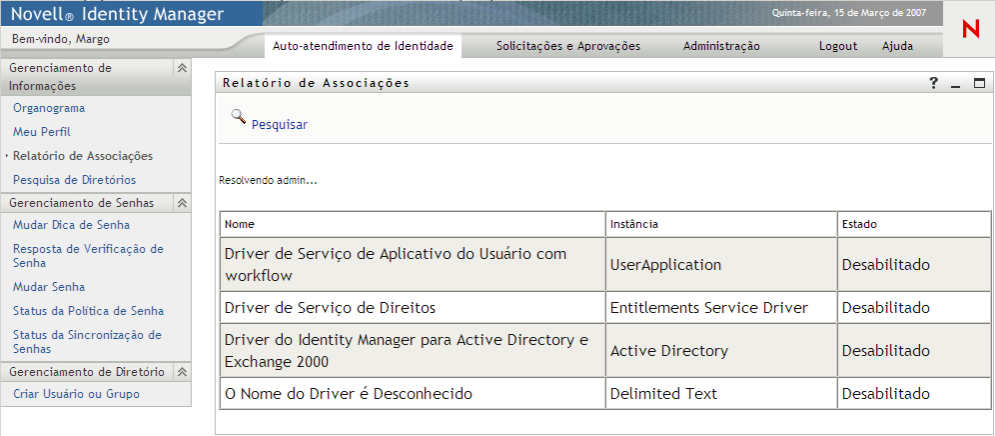Switch to Solicitações e Aprovações tab
The width and height of the screenshot is (995, 436).
(x=568, y=46)
